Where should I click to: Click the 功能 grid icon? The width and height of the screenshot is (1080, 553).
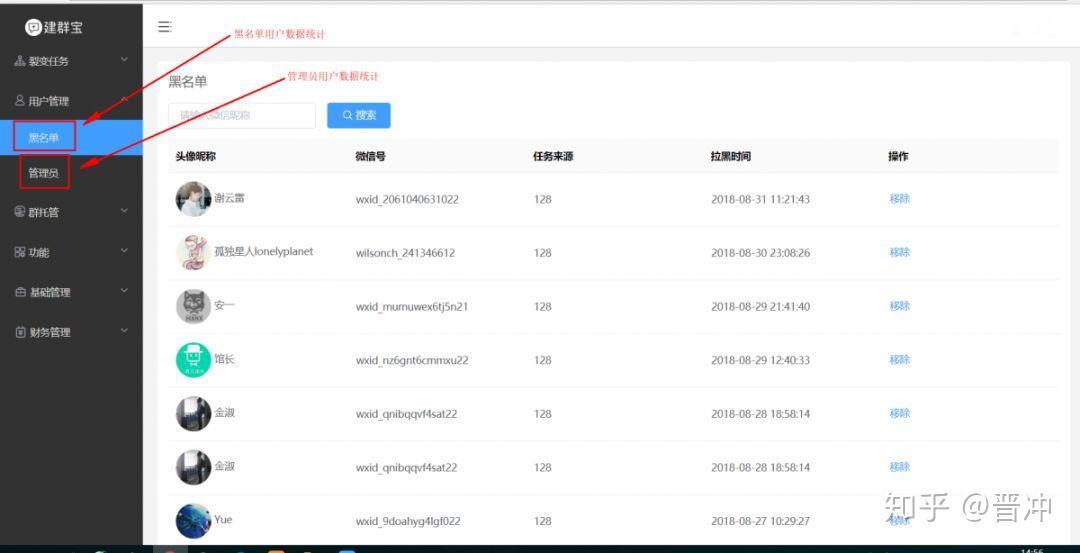(19, 252)
